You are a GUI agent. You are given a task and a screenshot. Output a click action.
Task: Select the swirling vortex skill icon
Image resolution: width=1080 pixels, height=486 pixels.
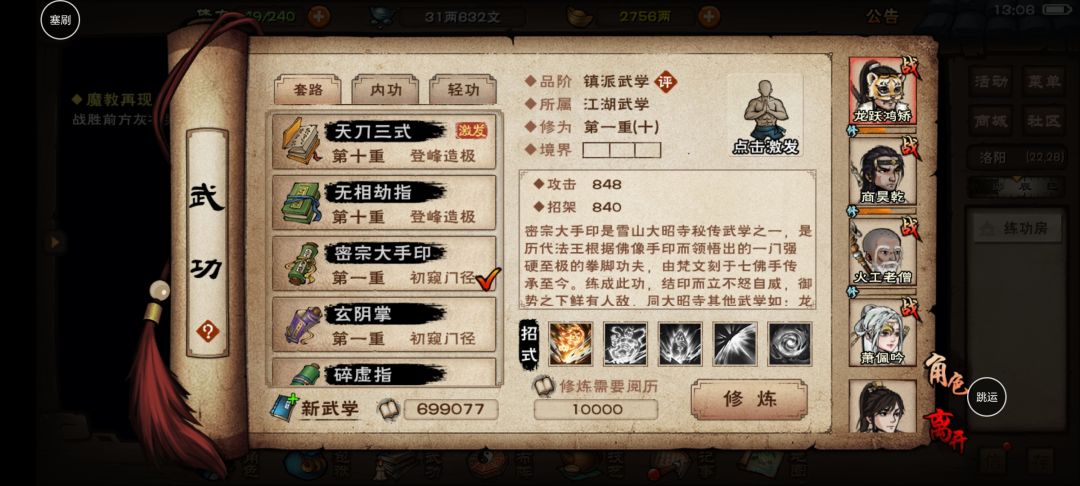click(791, 344)
